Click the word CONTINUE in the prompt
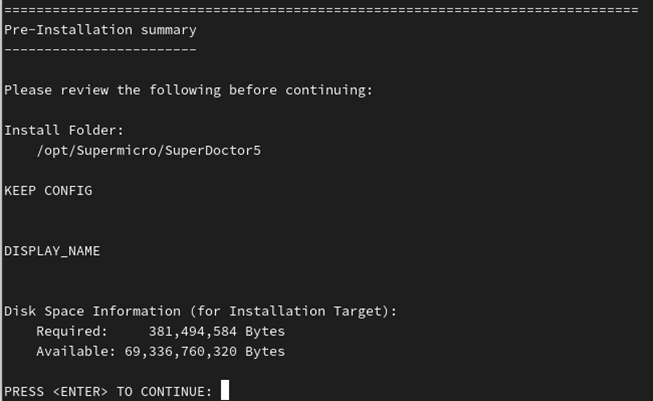Viewport: 653px width, 401px height. tap(177, 392)
